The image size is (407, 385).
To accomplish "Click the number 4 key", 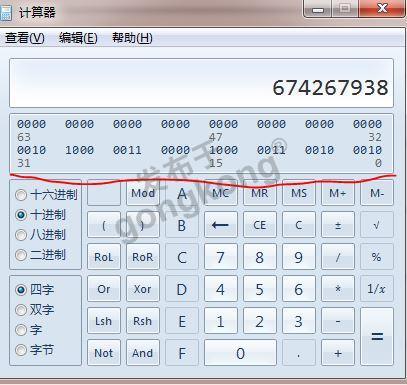I will 221,289.
